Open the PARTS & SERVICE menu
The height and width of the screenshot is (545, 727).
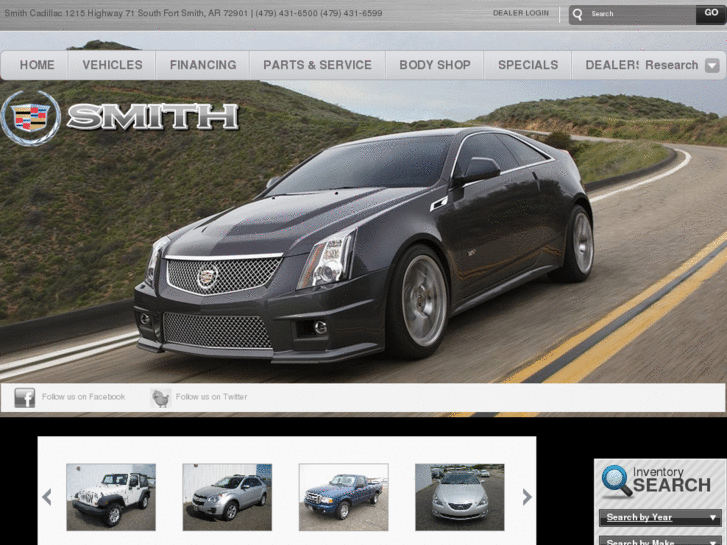tap(318, 65)
